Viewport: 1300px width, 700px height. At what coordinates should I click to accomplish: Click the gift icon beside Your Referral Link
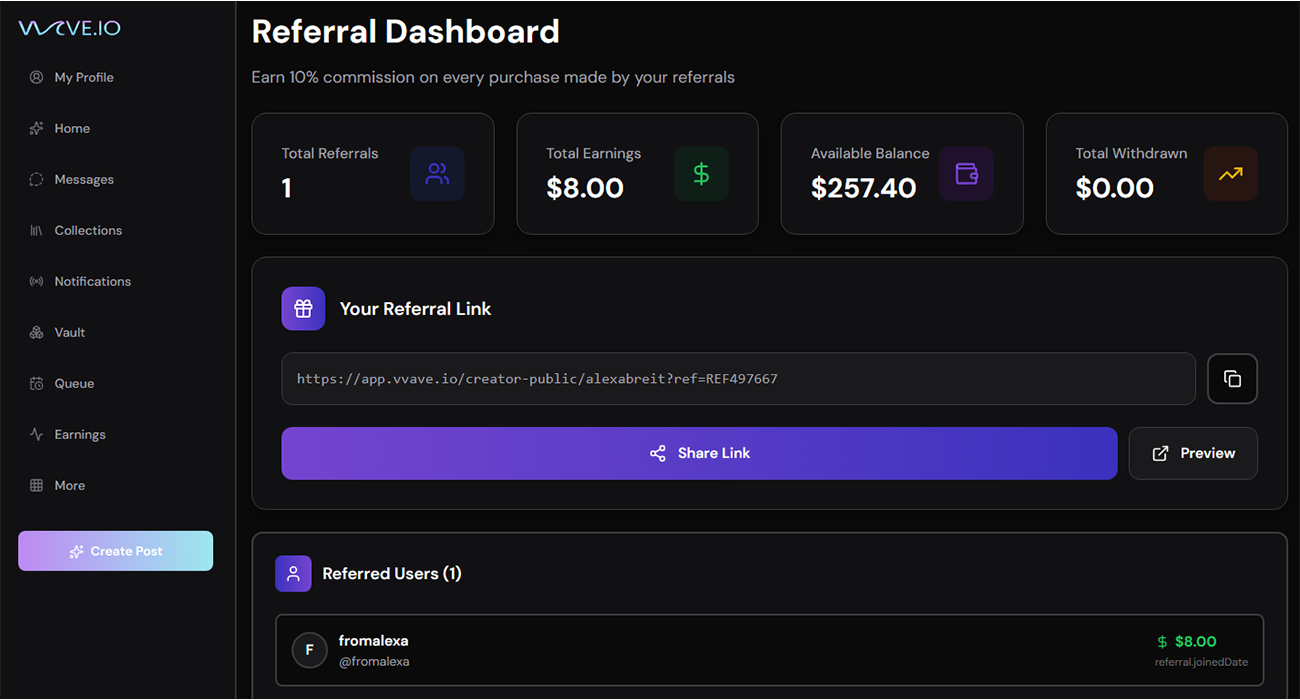[x=303, y=309]
